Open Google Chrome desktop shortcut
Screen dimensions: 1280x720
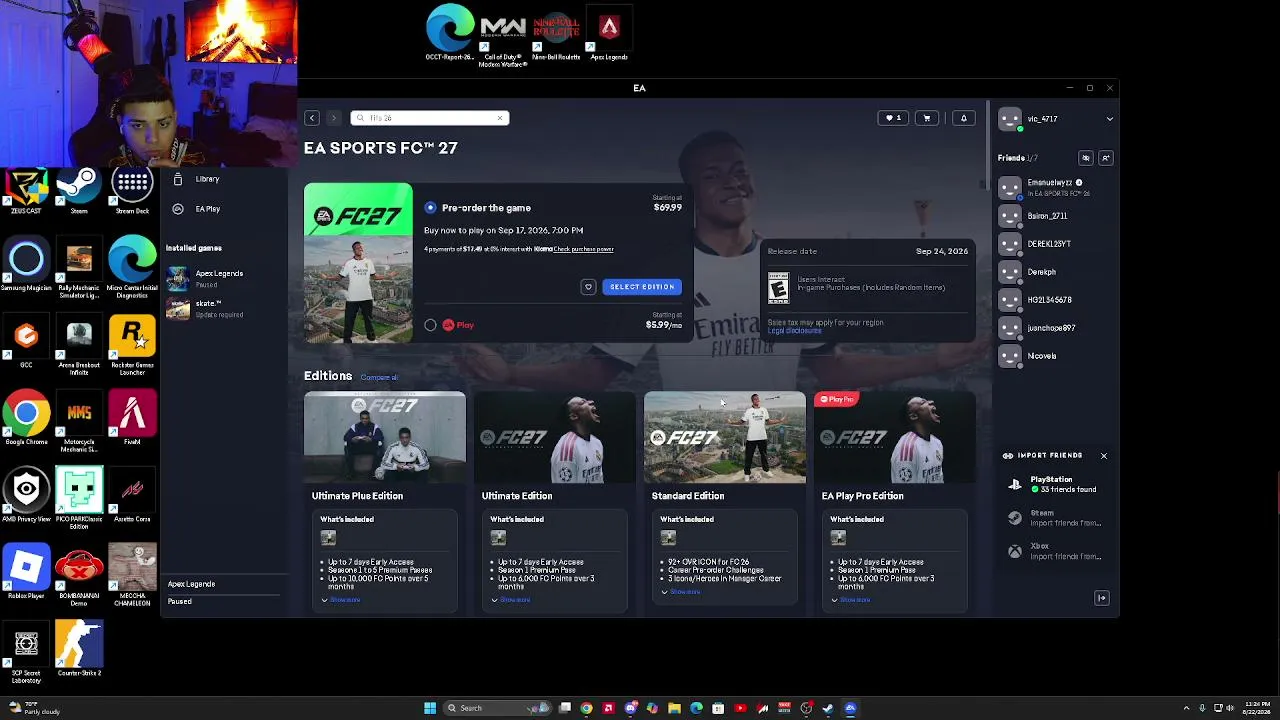[26, 420]
